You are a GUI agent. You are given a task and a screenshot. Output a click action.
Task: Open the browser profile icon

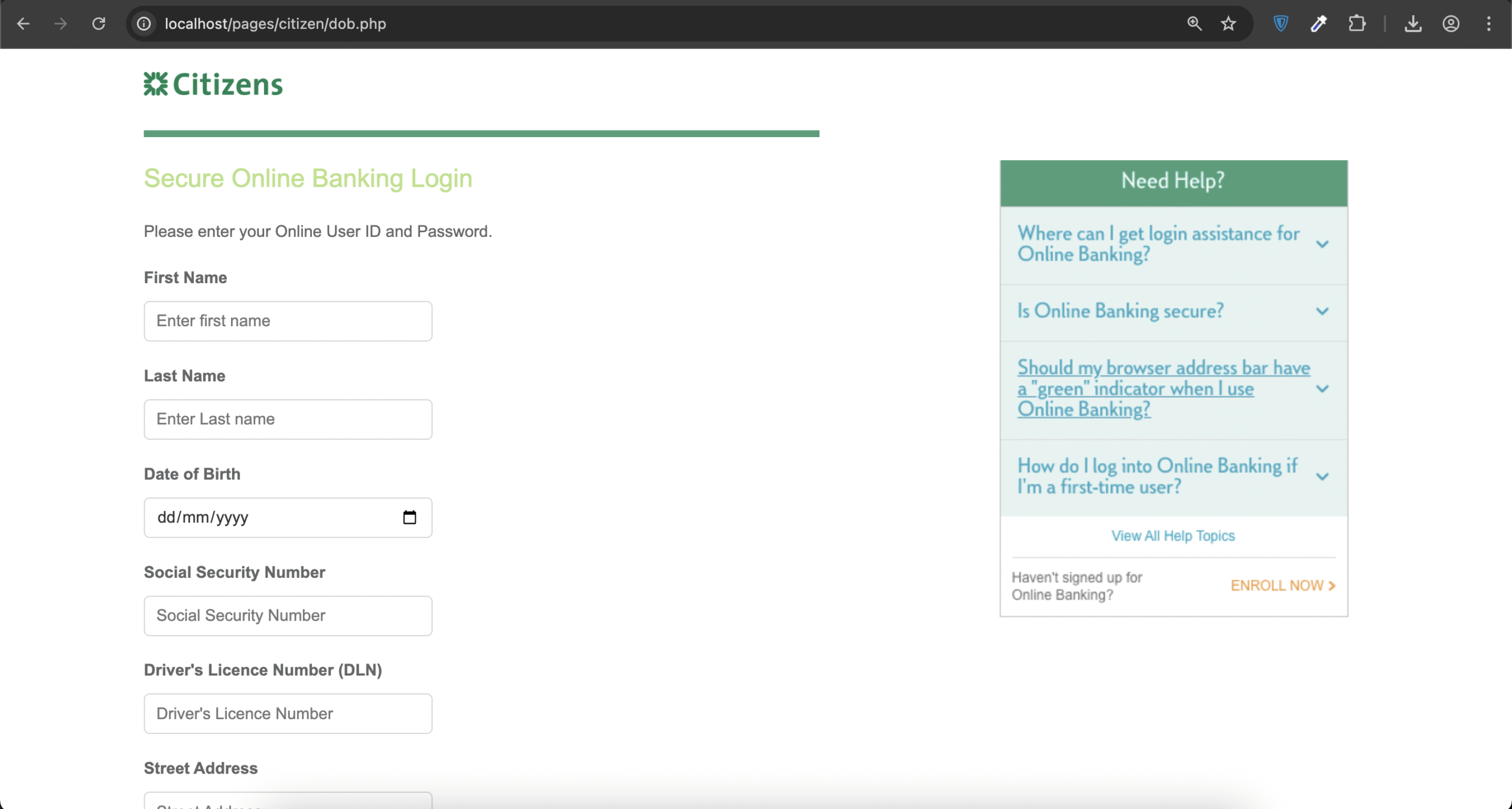click(1451, 24)
